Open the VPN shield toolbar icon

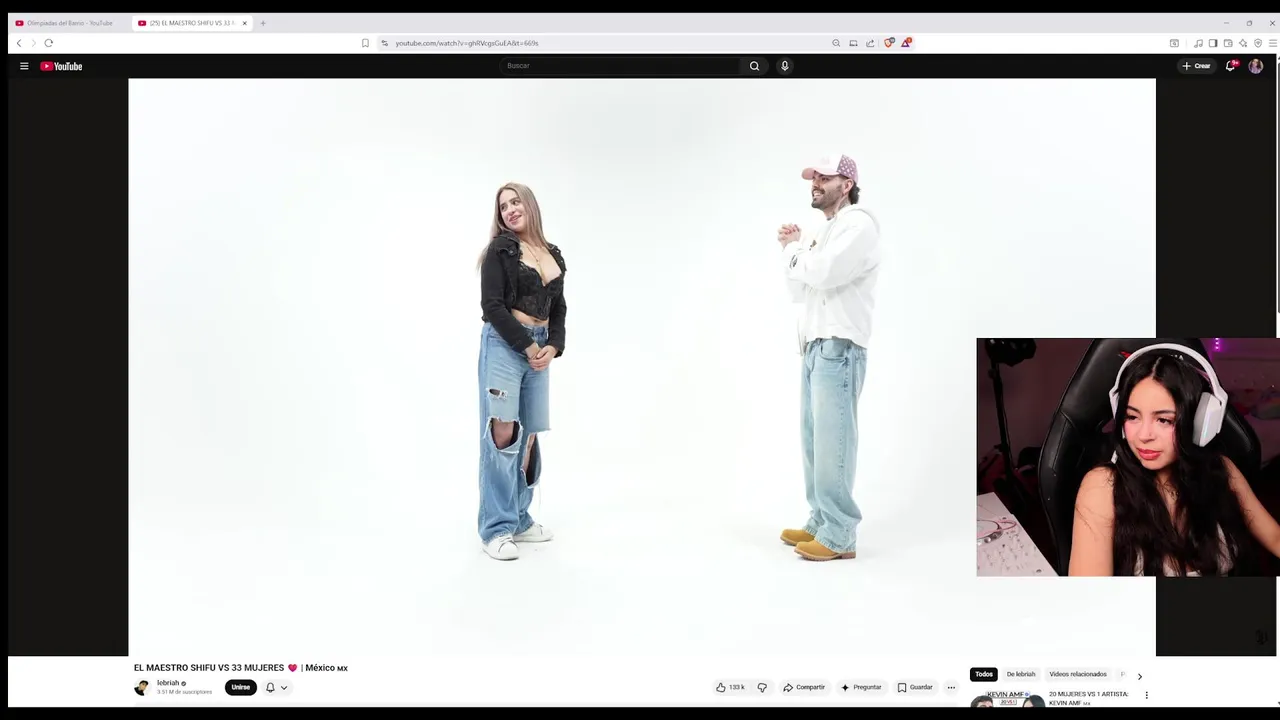(1258, 43)
